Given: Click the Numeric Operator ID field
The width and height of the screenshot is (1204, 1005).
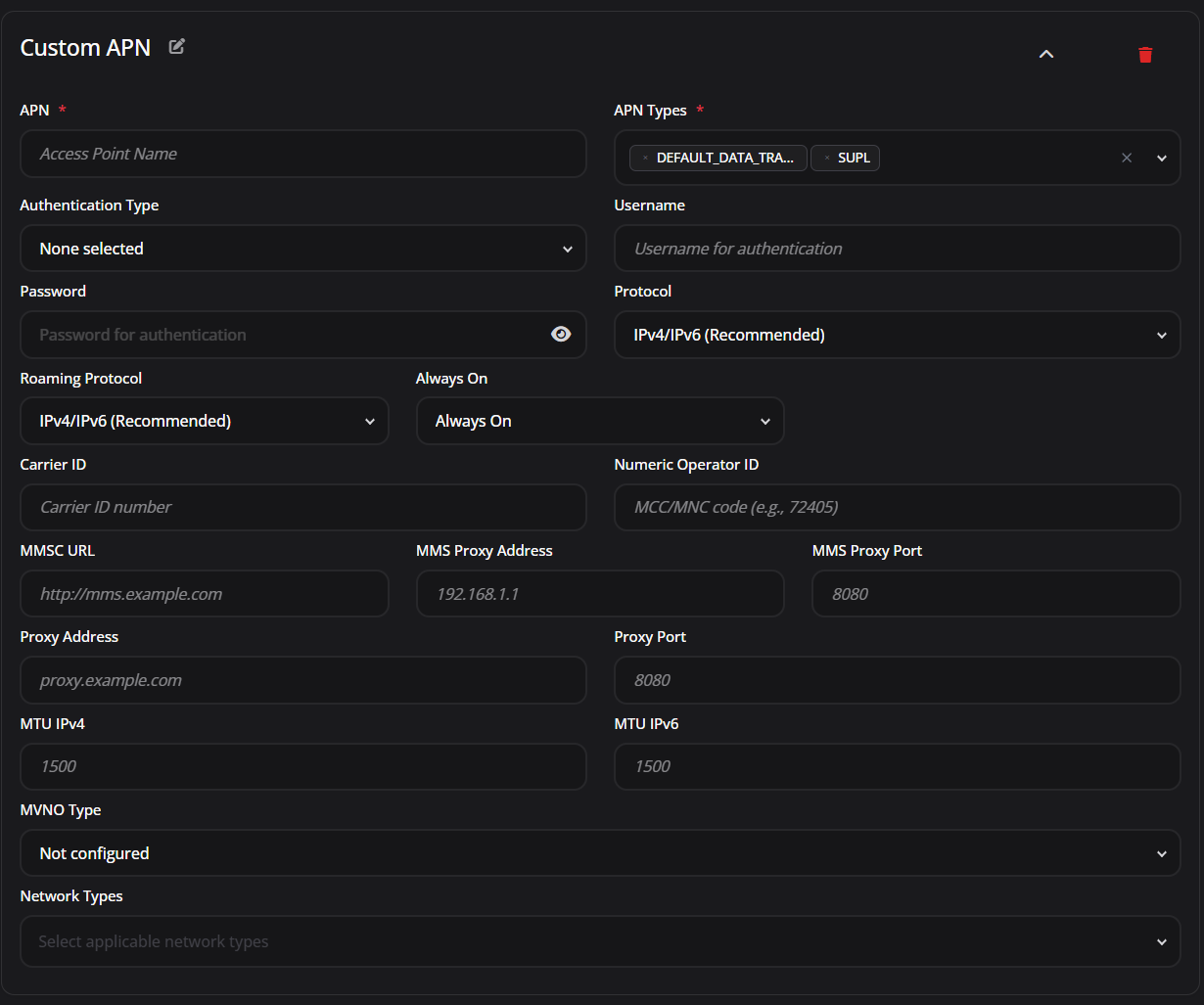Looking at the screenshot, I should tap(897, 507).
